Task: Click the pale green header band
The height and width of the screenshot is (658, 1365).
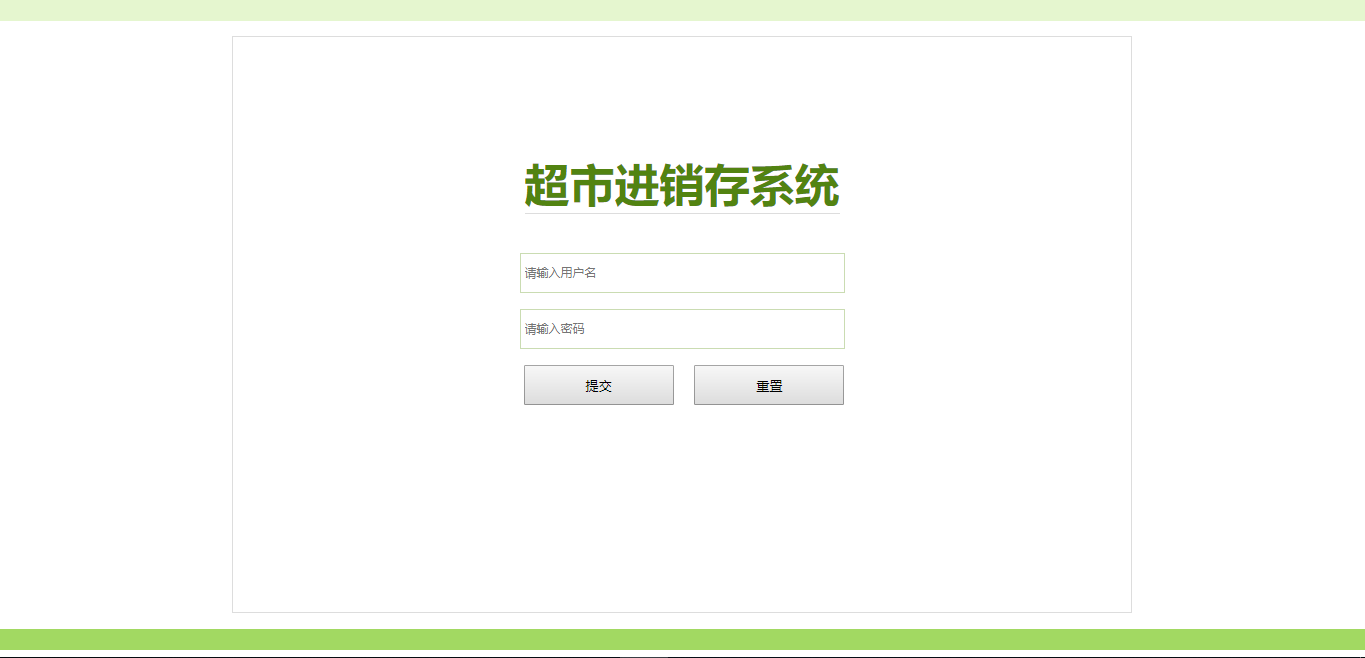Action: pyautogui.click(x=682, y=10)
